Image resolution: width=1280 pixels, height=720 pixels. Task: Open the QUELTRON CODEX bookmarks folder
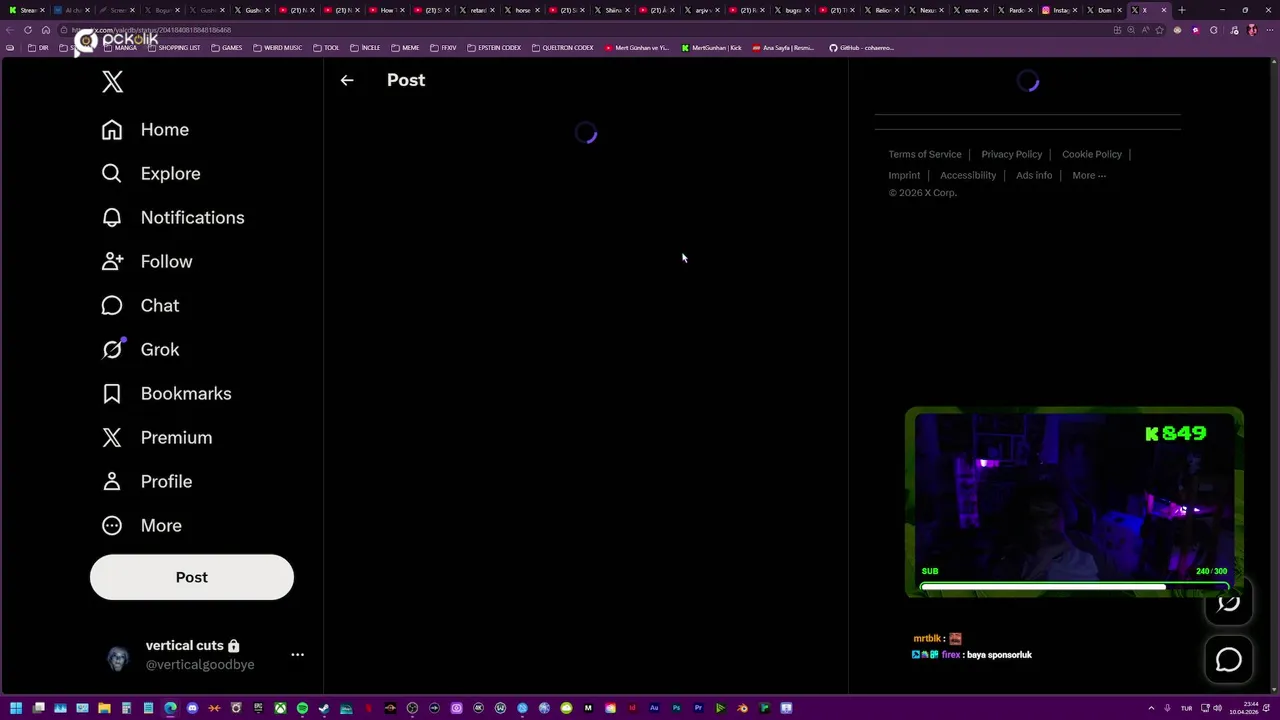coord(562,48)
